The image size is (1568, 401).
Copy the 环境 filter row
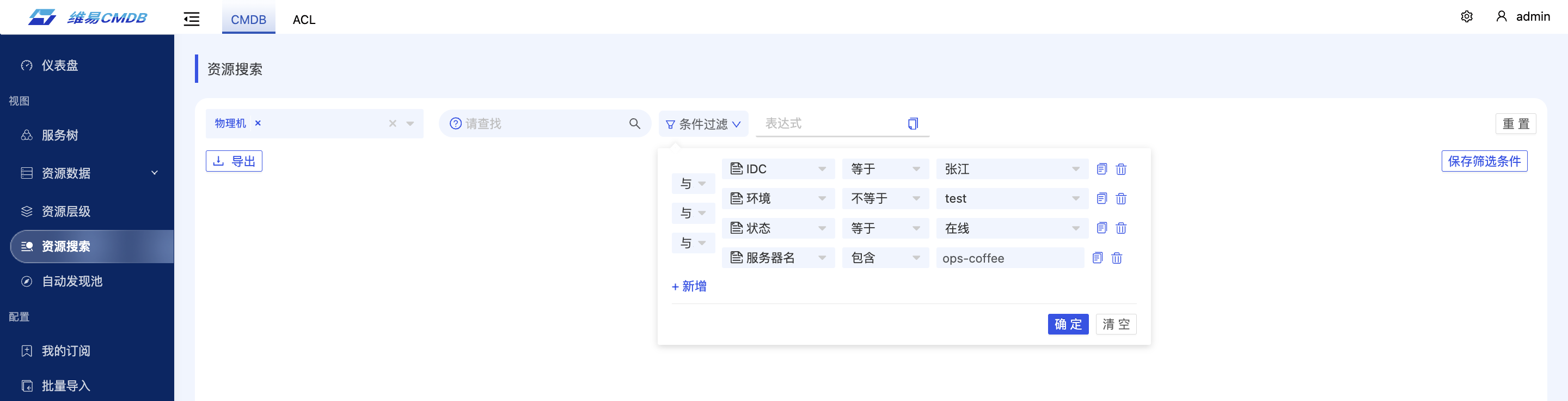1101,199
